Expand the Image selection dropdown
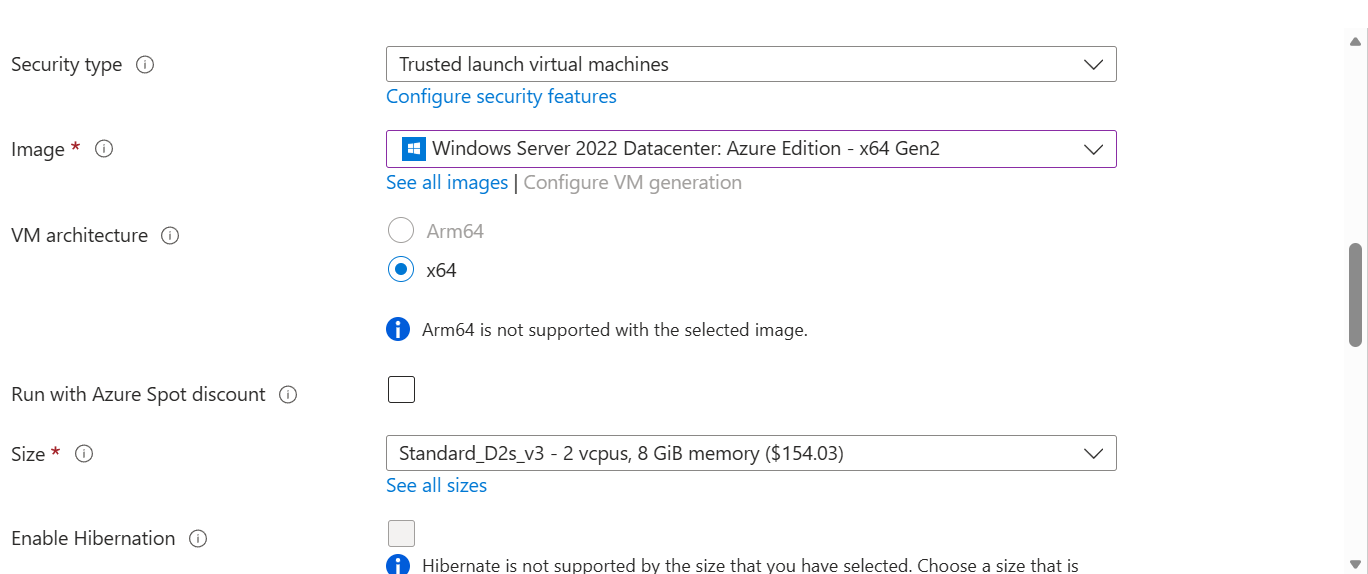The image size is (1368, 574). point(751,149)
